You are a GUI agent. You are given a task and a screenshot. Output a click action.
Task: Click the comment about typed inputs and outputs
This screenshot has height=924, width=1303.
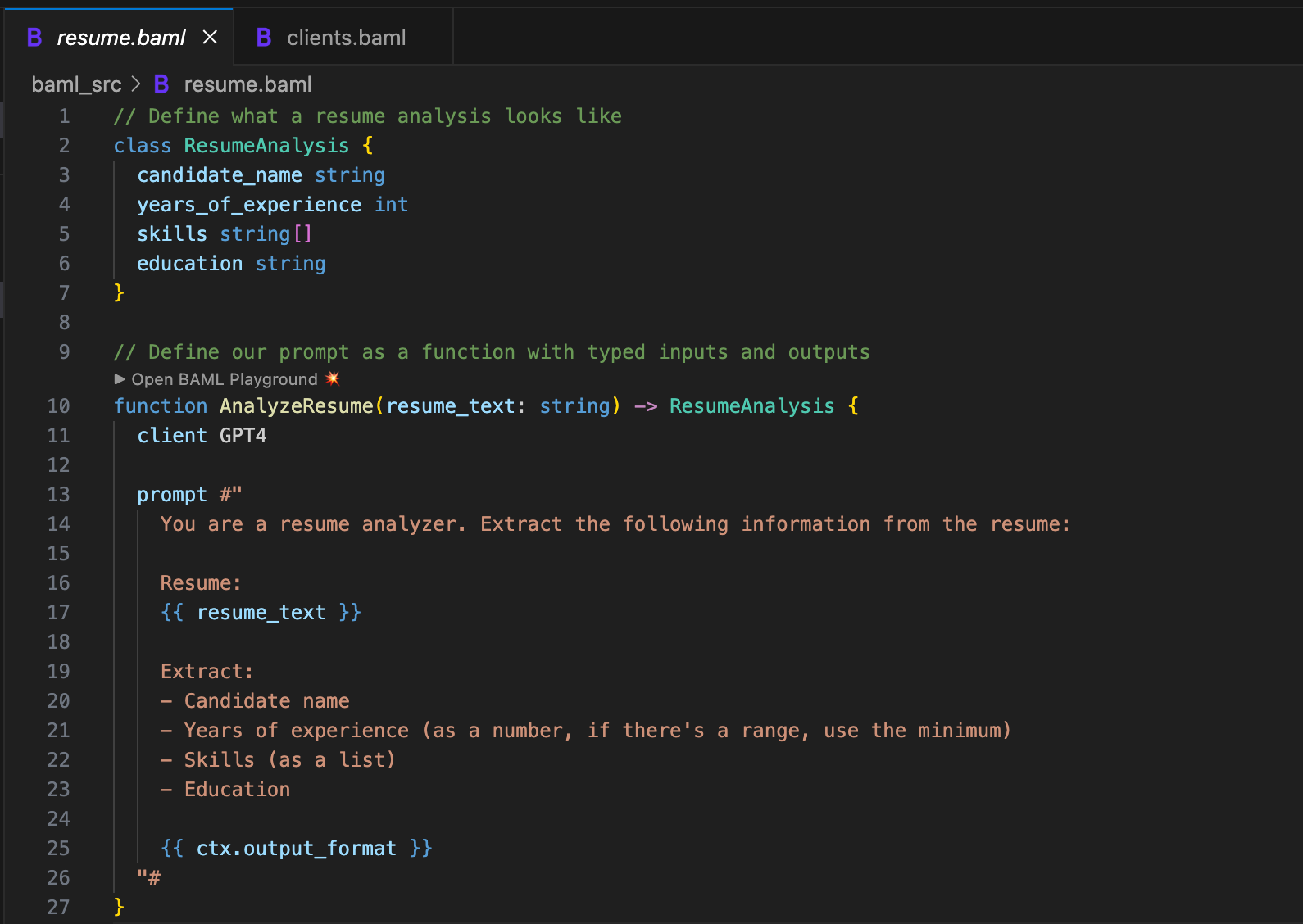point(492,352)
